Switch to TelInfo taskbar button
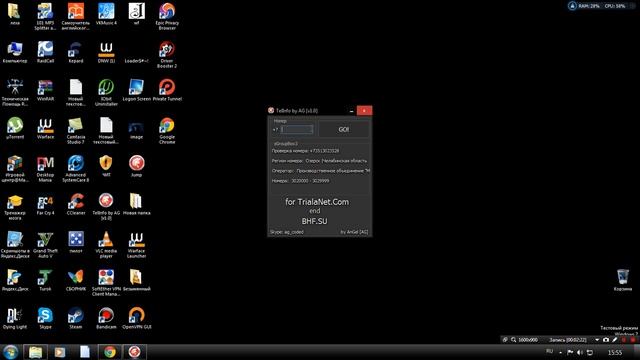 point(134,351)
